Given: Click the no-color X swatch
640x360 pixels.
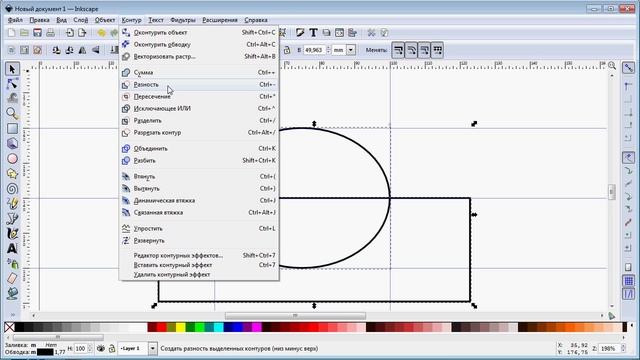Looking at the screenshot, I should click(x=9, y=327).
